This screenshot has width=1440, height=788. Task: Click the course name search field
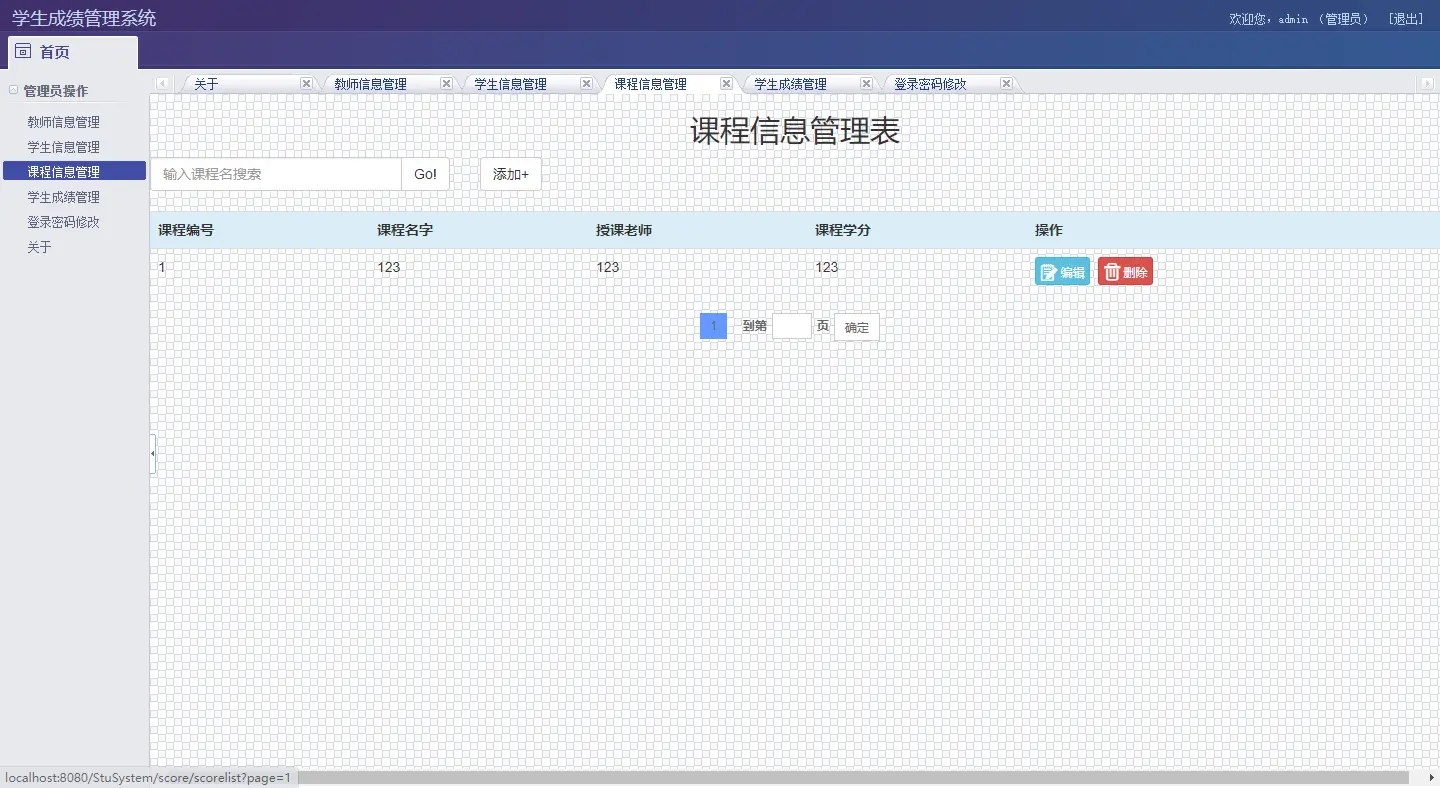click(275, 174)
